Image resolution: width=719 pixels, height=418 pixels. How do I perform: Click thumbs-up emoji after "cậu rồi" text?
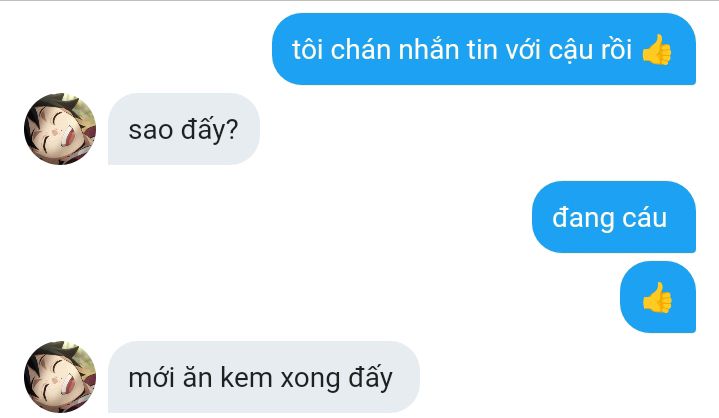coord(657,50)
